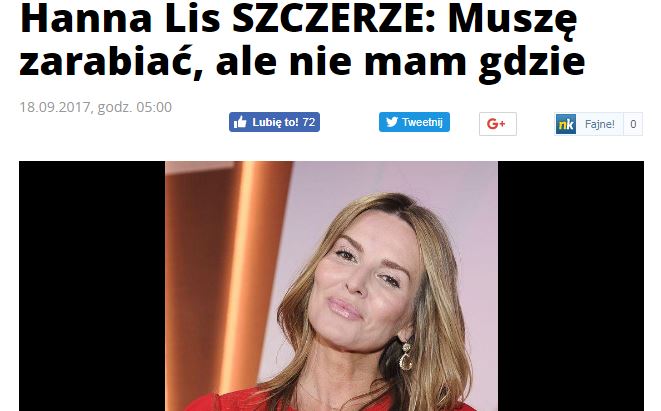The width and height of the screenshot is (661, 411).
Task: Click the Facebook thumbs-up icon
Action: [x=240, y=122]
